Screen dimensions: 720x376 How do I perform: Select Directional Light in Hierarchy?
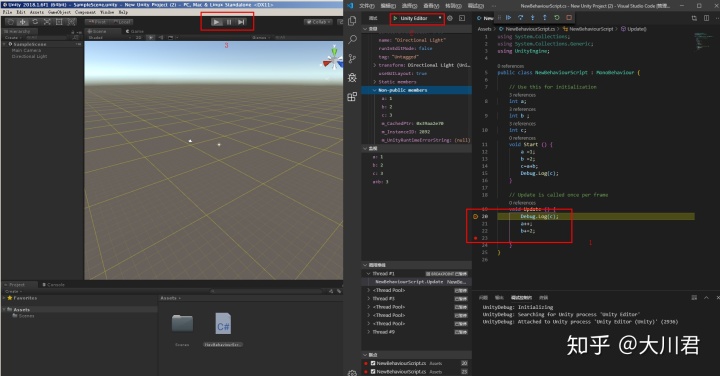29,56
